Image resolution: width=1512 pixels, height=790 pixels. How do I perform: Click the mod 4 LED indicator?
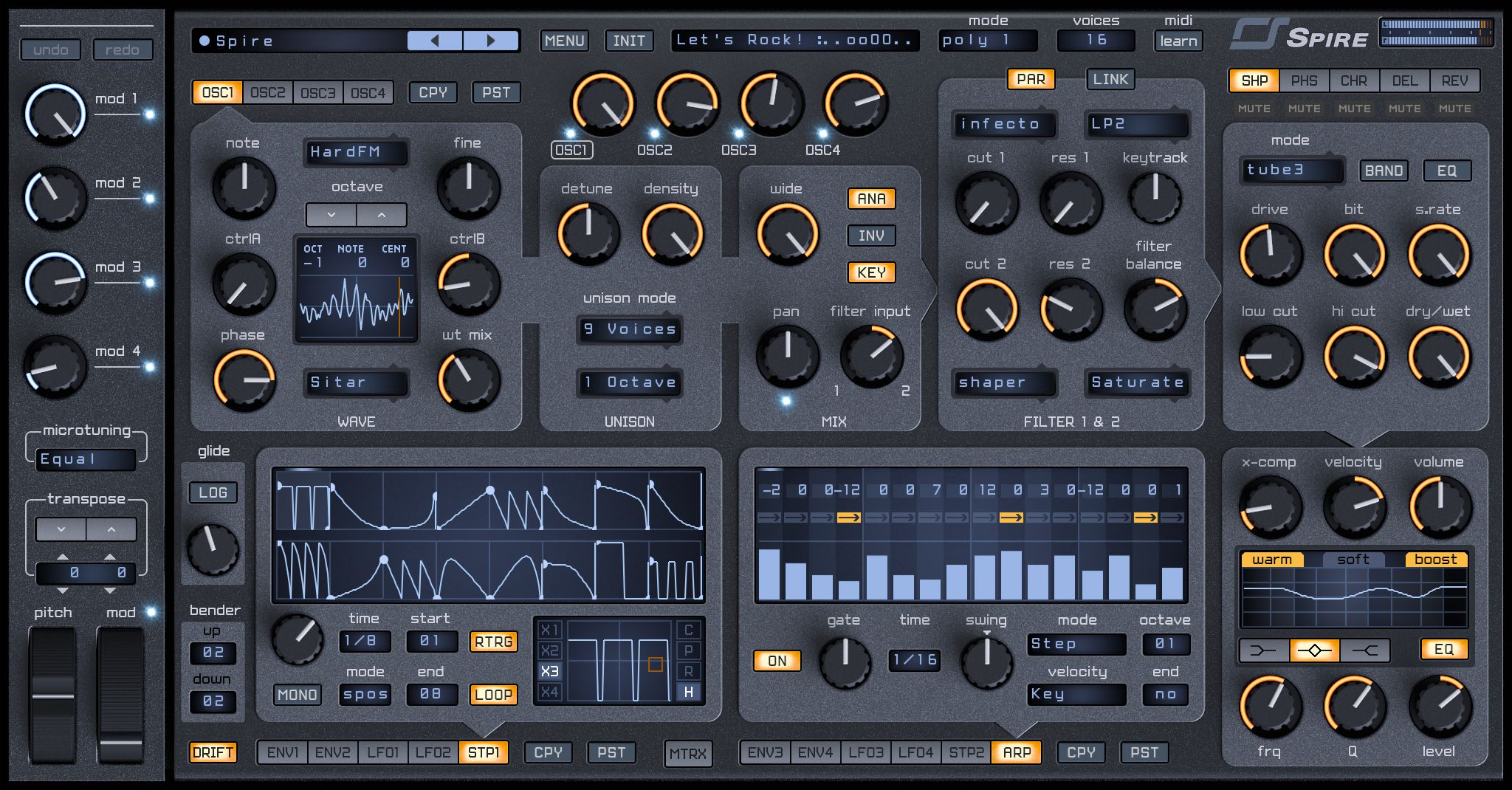(x=150, y=367)
